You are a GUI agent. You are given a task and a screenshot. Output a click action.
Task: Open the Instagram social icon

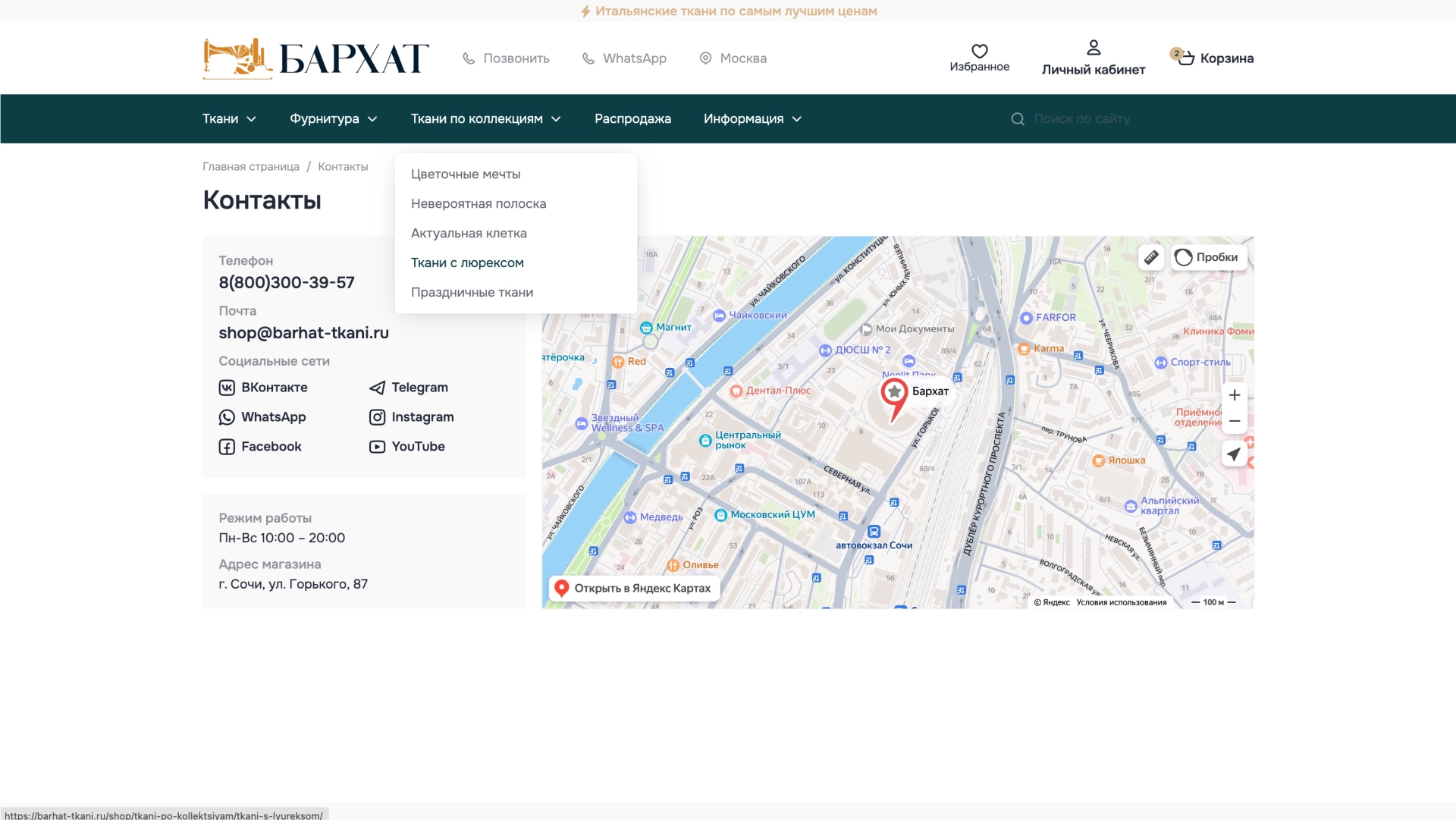tap(377, 417)
